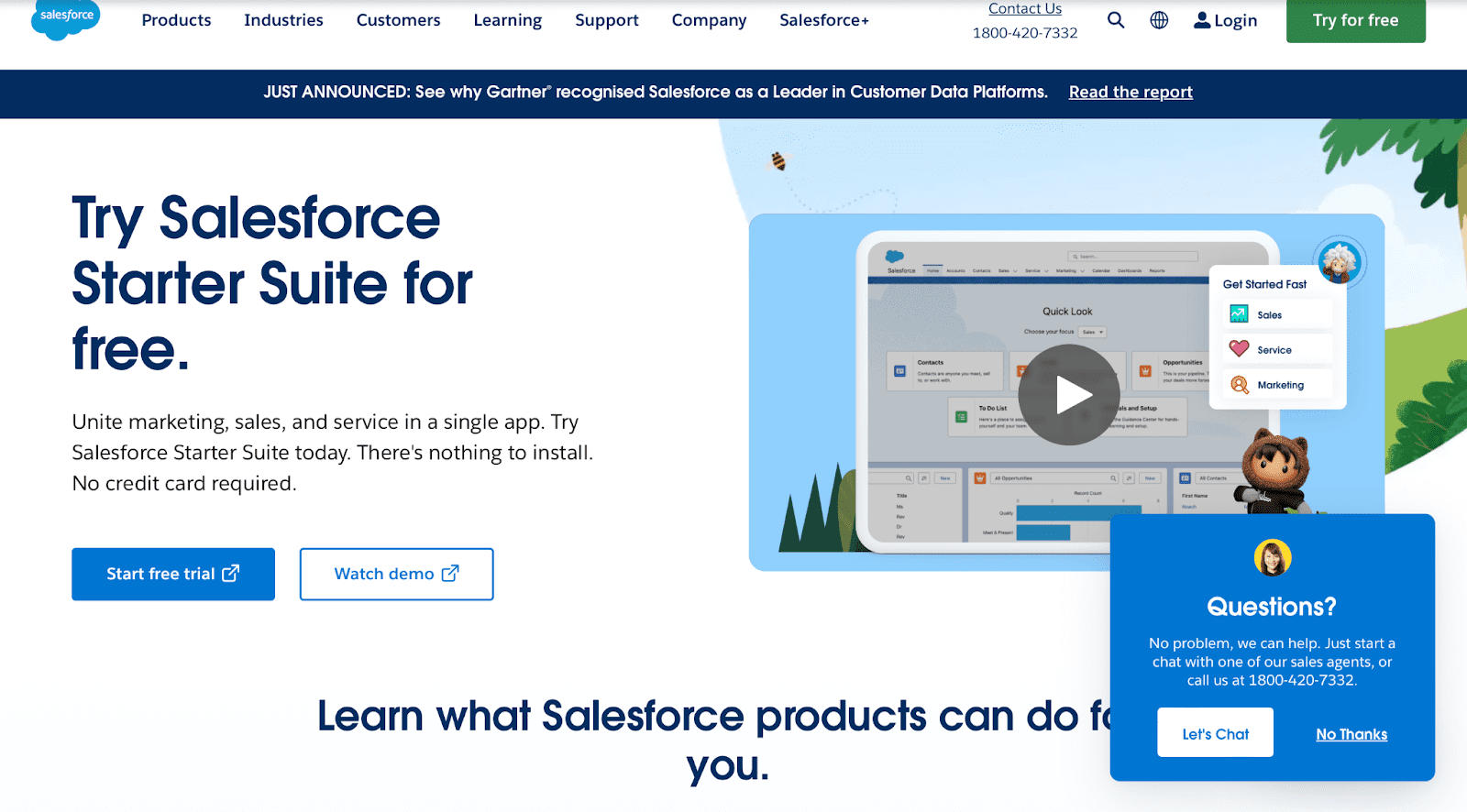
Task: Dismiss chat with No Thanks
Action: [x=1351, y=734]
